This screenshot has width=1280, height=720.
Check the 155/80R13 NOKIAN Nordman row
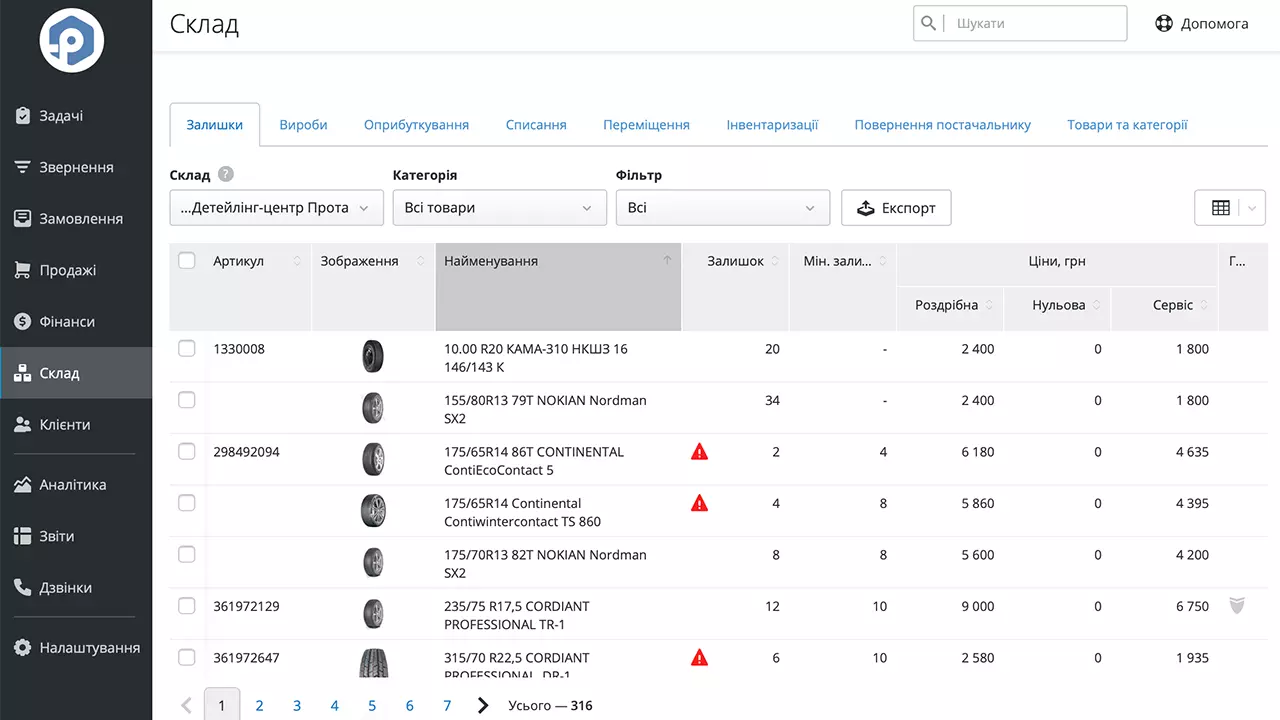click(187, 399)
